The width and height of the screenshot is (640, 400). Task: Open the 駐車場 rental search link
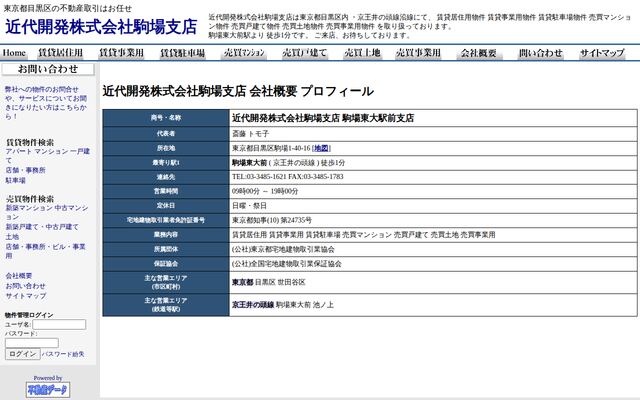(x=16, y=180)
